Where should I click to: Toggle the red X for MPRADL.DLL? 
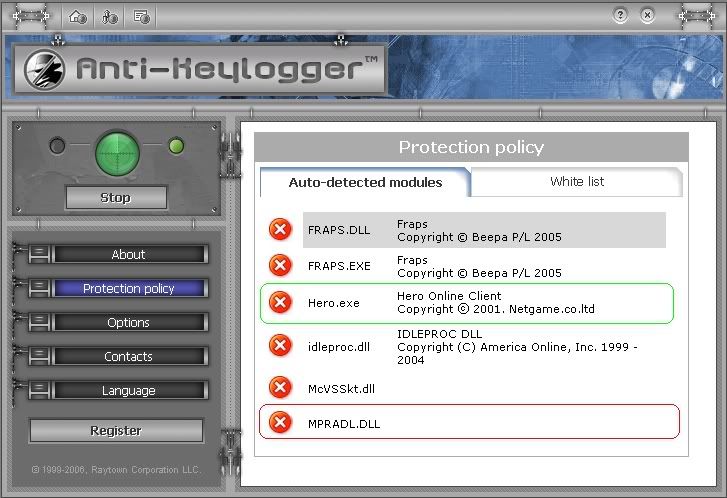pyautogui.click(x=280, y=422)
